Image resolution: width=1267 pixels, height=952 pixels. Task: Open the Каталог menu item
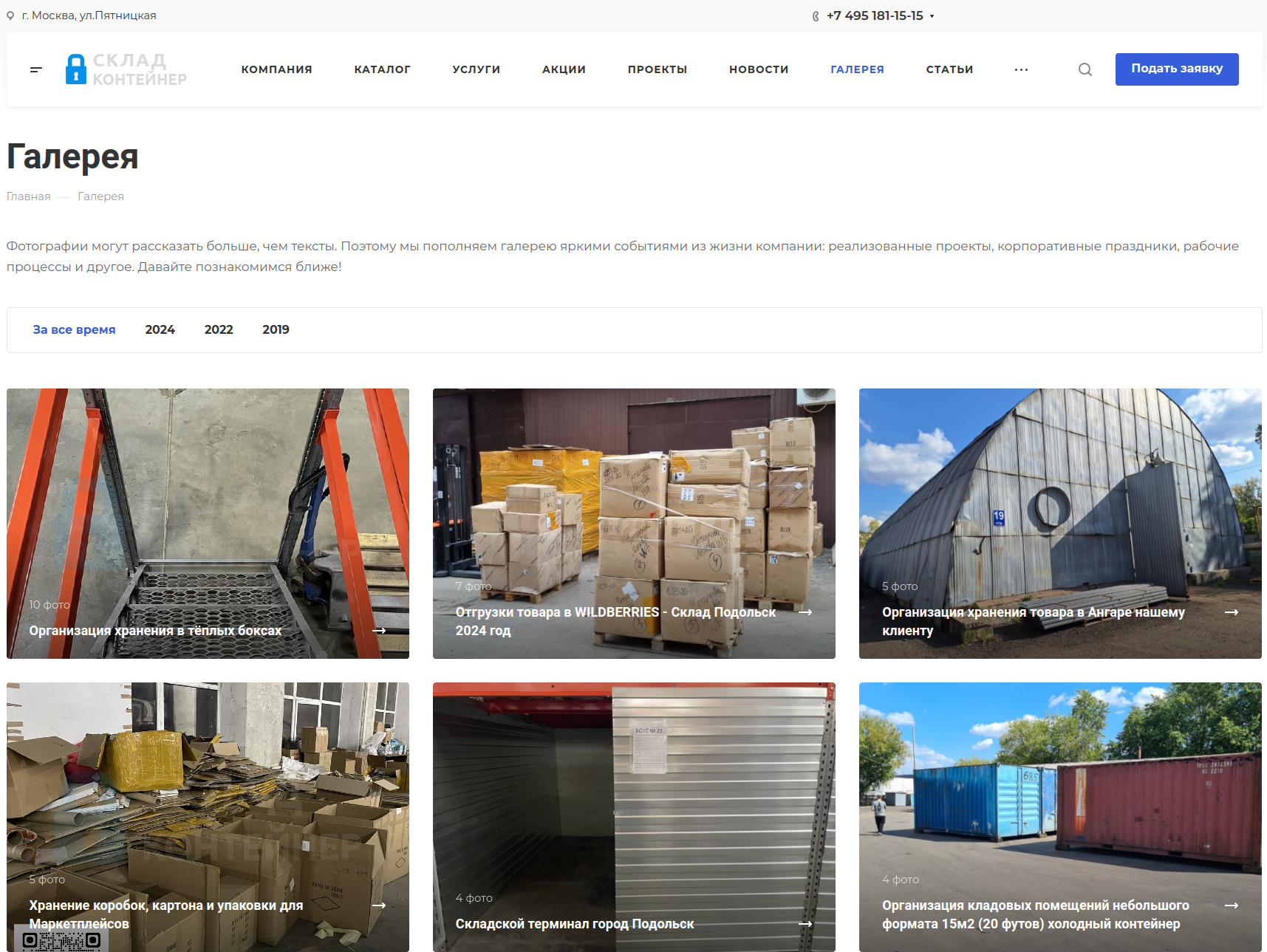tap(382, 69)
